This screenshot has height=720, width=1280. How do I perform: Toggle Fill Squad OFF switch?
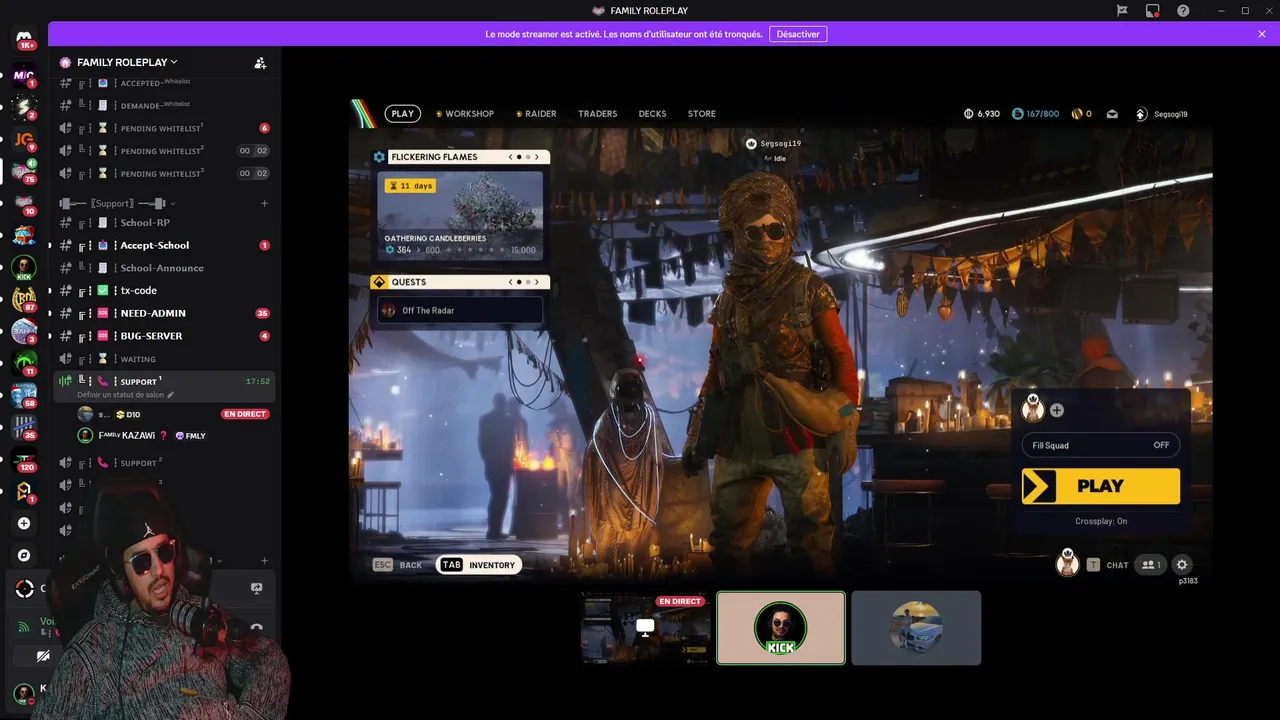(1101, 445)
